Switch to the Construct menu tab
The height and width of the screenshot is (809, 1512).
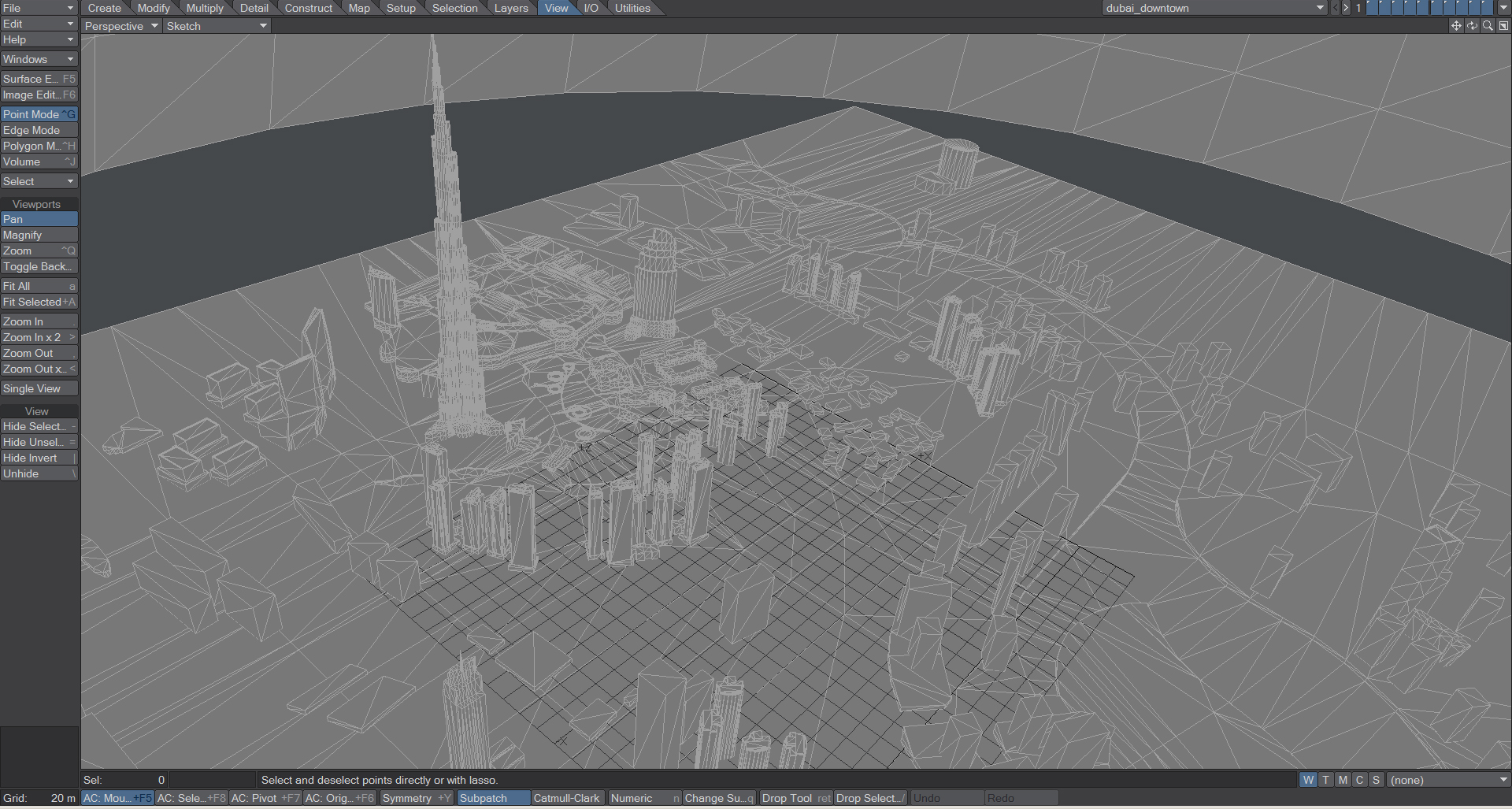tap(308, 8)
